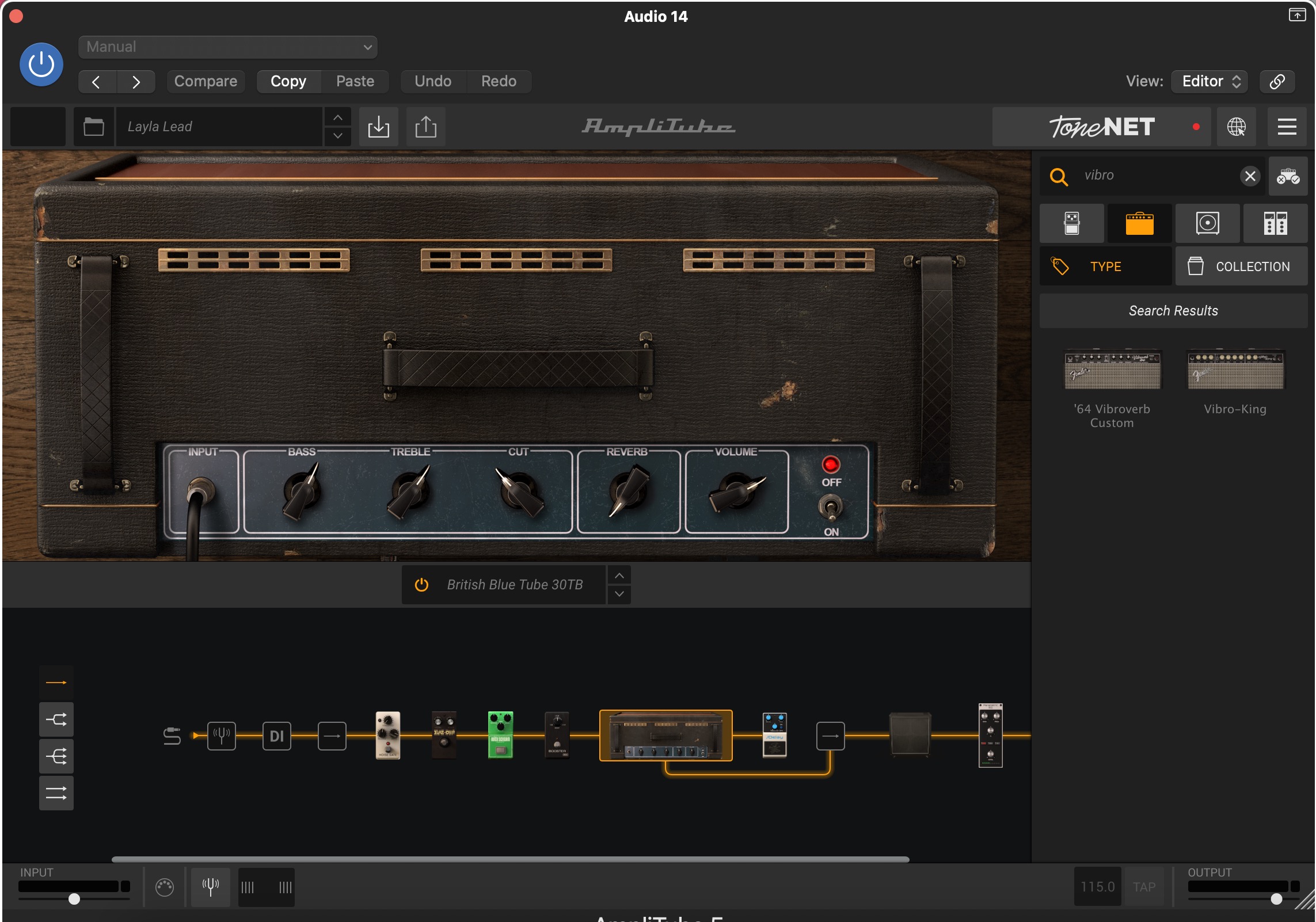The image size is (1316, 922).
Task: Step preset up next to Layla Lead
Action: click(x=338, y=117)
